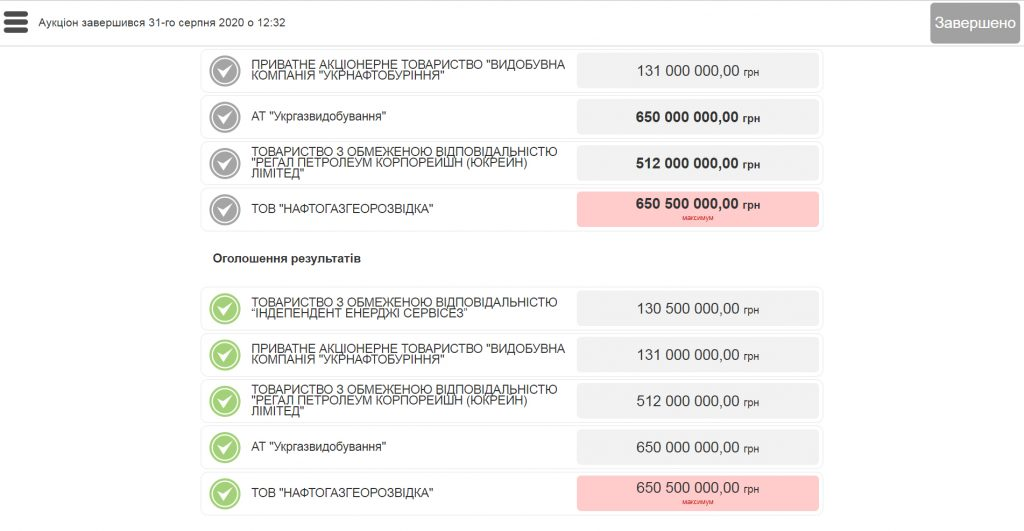Click gray checkmark beside АТ Укргазвидобування
This screenshot has width=1024, height=531.
coord(225,117)
